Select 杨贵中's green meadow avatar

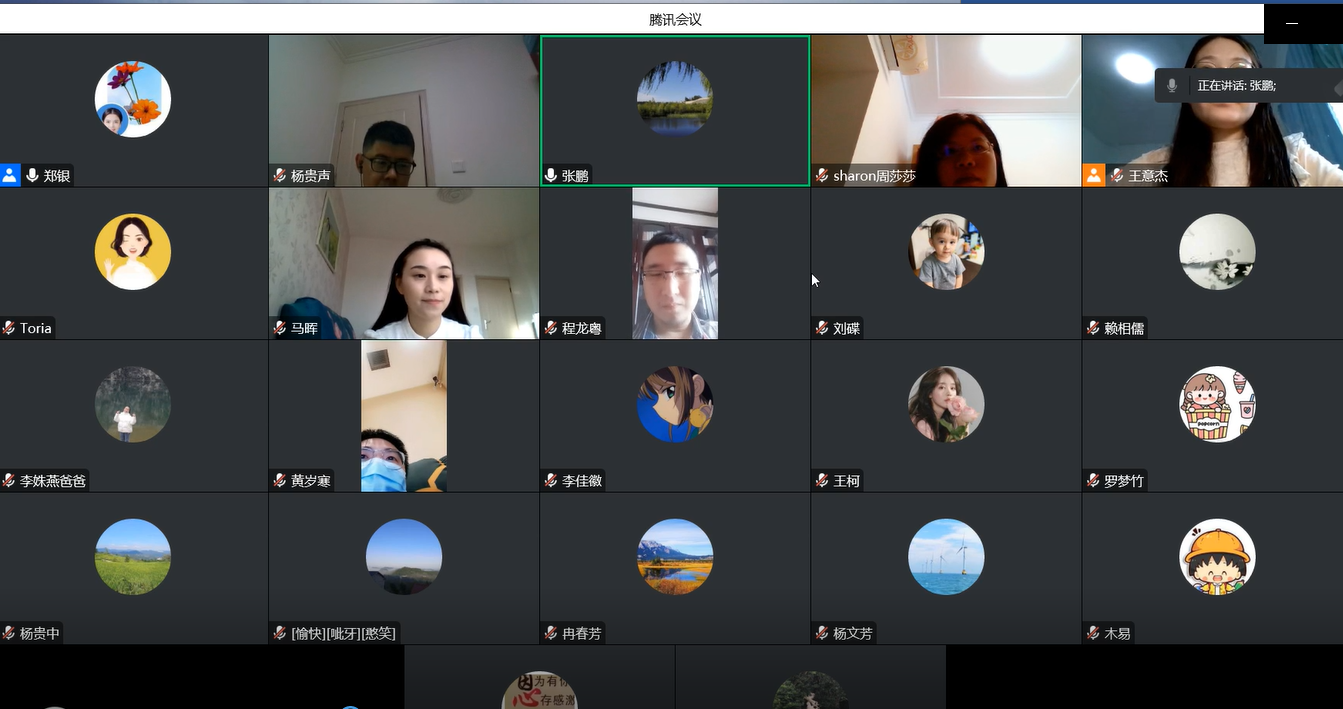pyautogui.click(x=133, y=557)
